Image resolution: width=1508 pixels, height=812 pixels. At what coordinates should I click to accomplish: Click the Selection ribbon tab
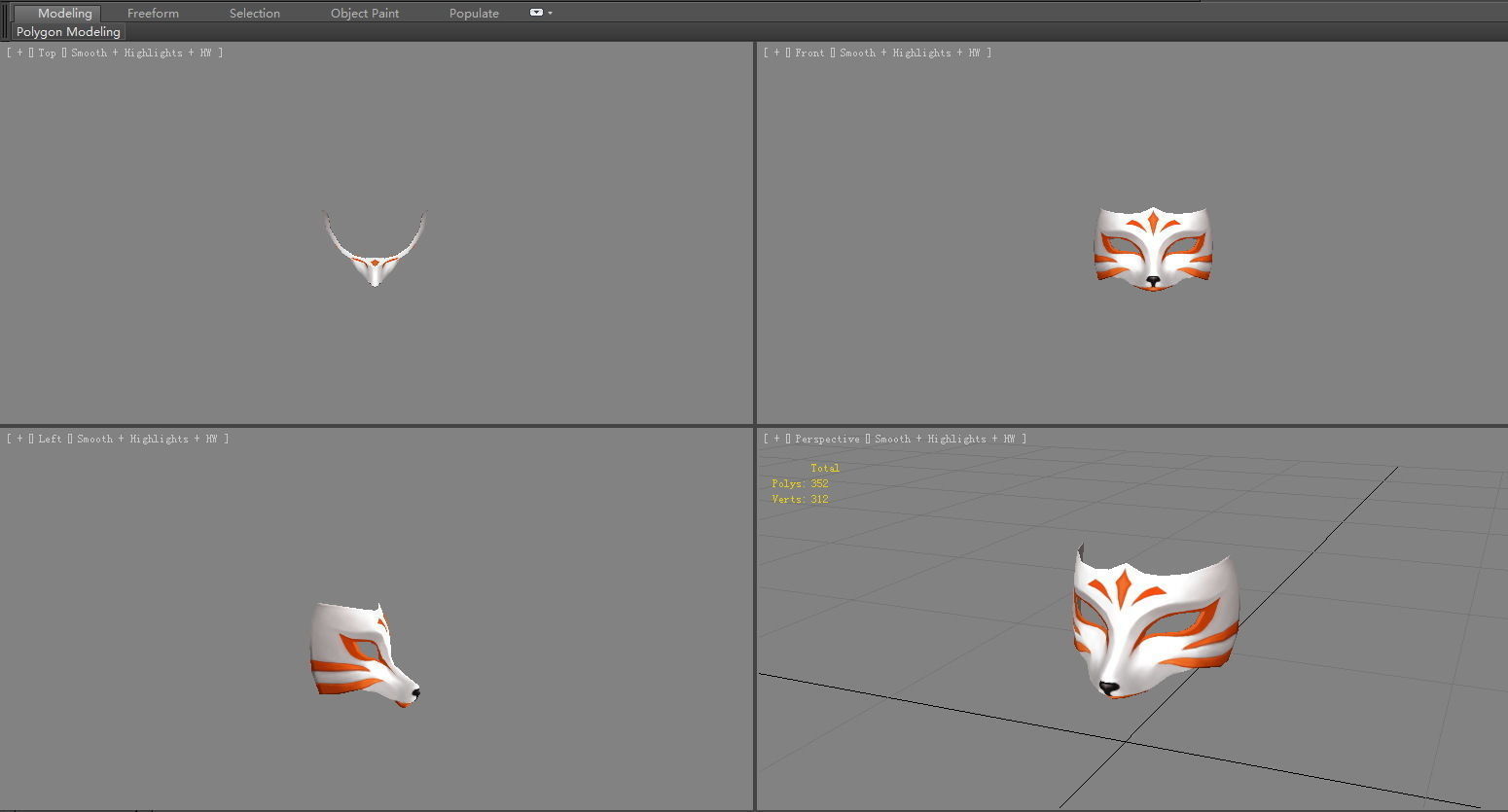[254, 13]
